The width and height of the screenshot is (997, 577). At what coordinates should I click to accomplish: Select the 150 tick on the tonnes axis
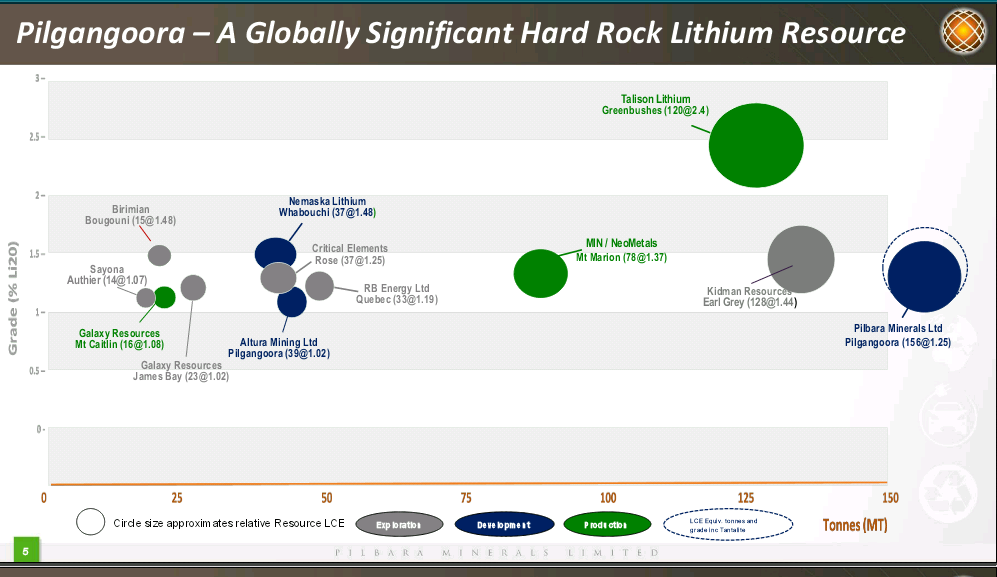click(890, 498)
